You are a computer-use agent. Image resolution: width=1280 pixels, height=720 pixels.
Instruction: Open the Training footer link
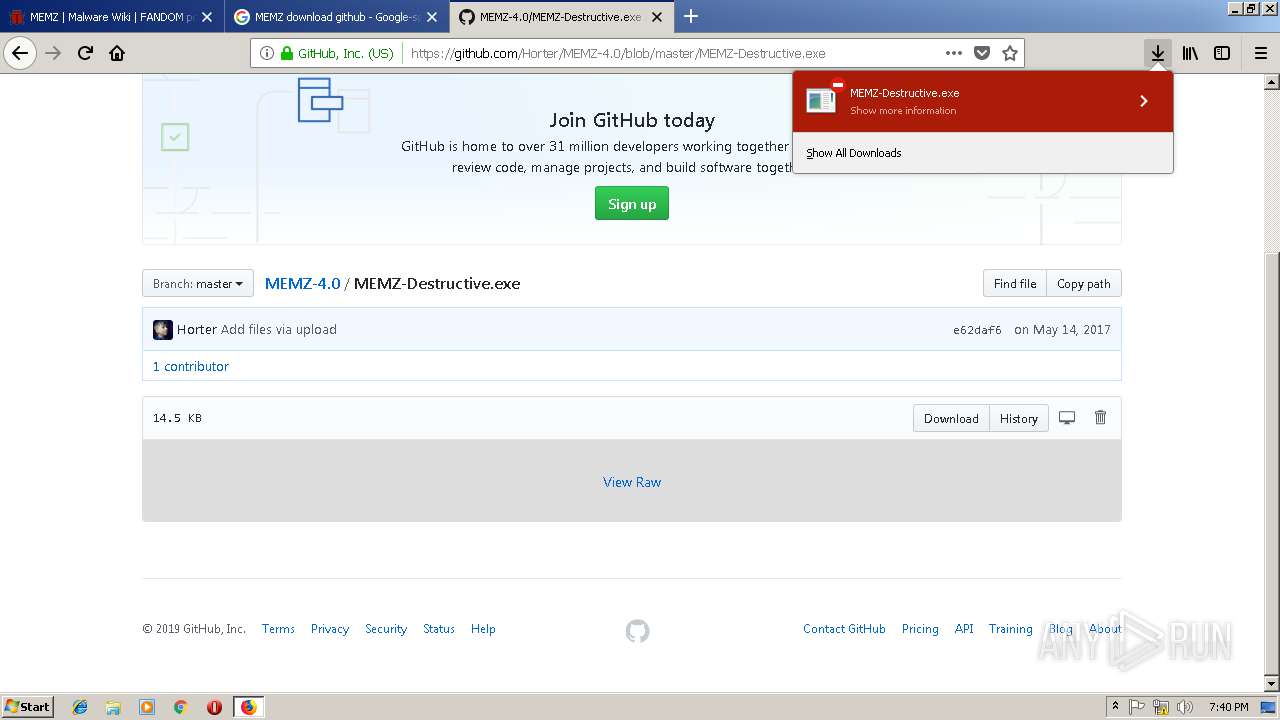1010,629
